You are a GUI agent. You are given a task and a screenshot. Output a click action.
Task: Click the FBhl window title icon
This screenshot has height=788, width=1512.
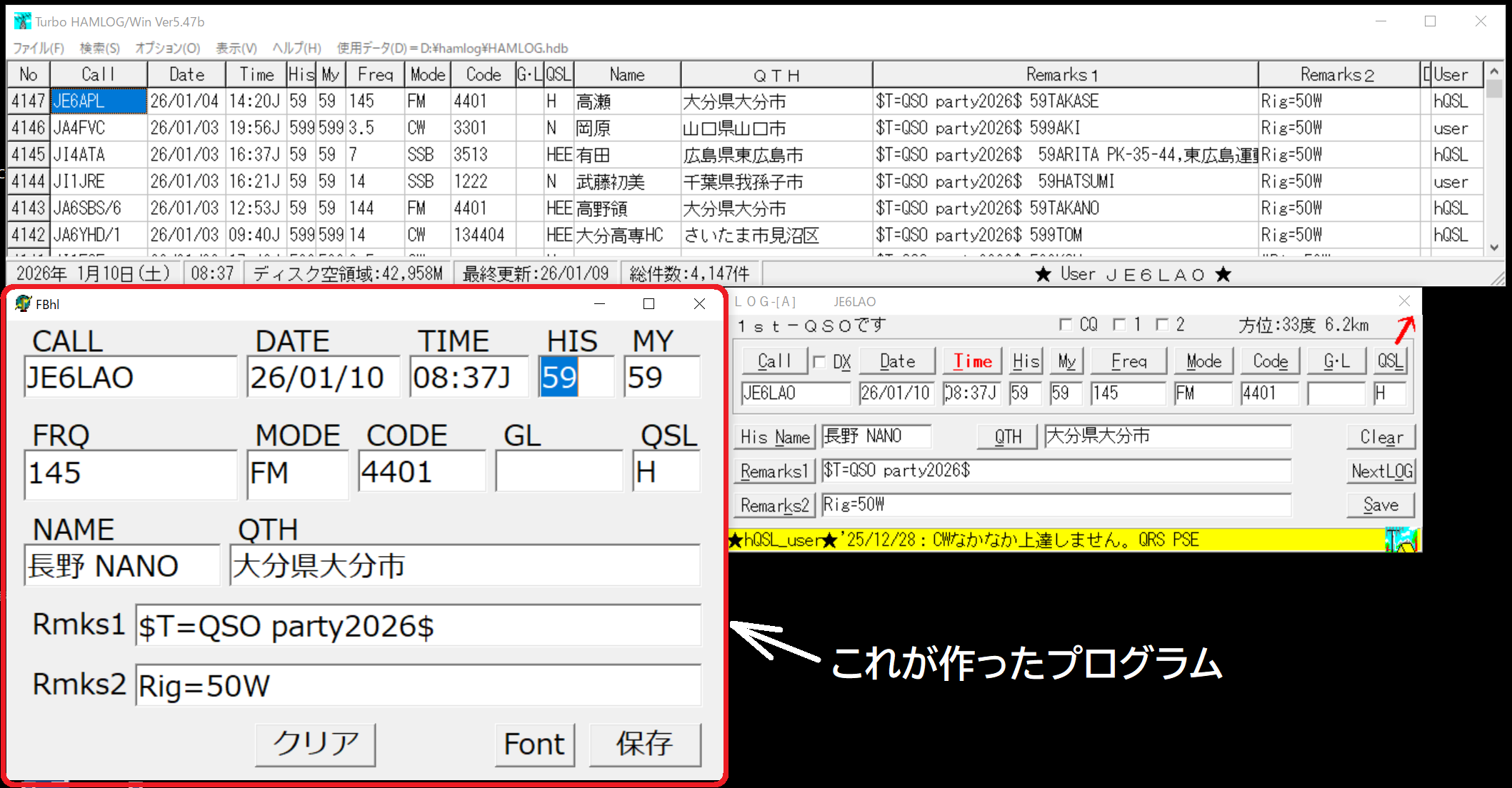click(23, 303)
